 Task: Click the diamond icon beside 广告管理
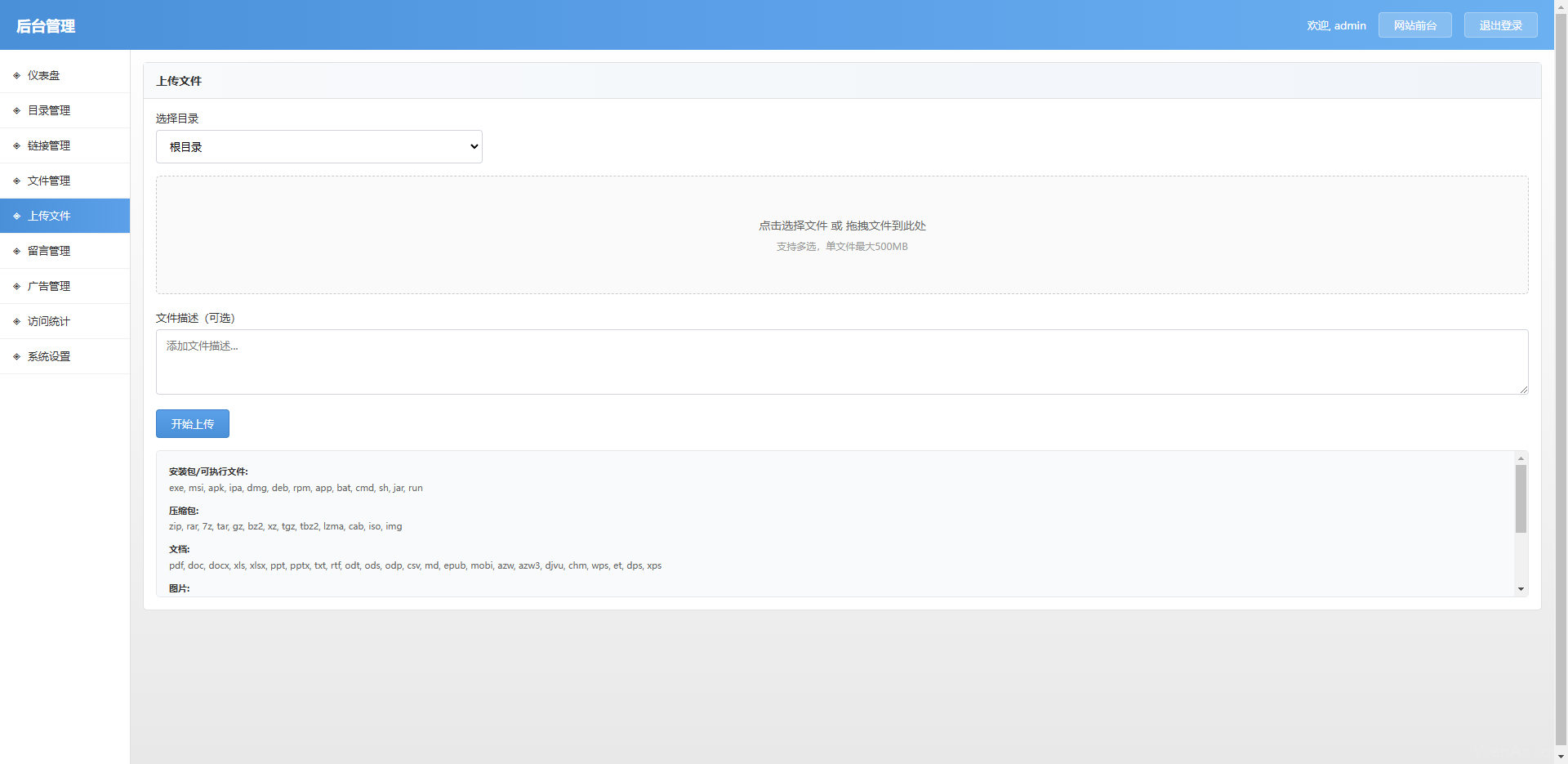(x=16, y=286)
